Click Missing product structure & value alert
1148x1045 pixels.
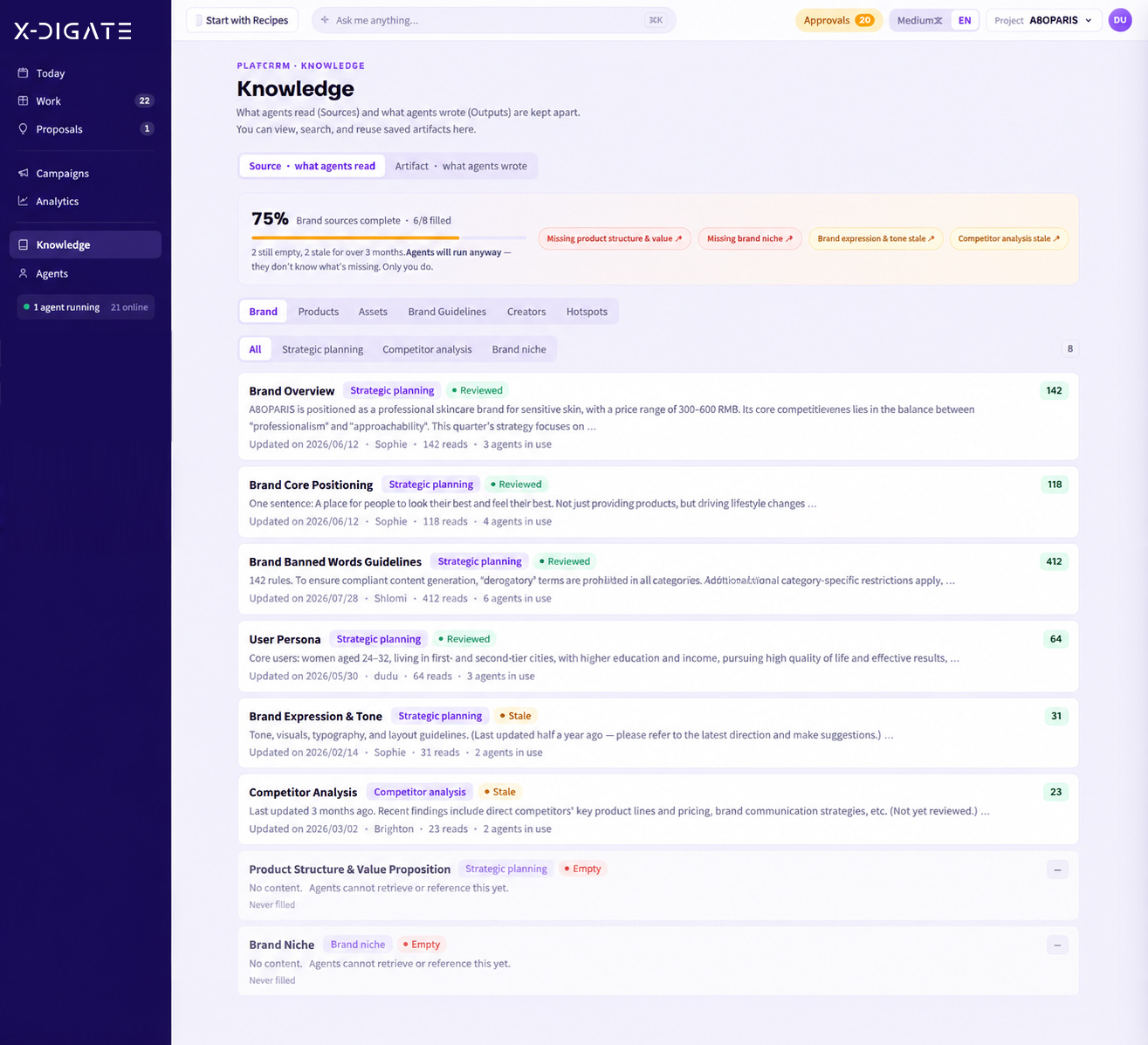(615, 238)
